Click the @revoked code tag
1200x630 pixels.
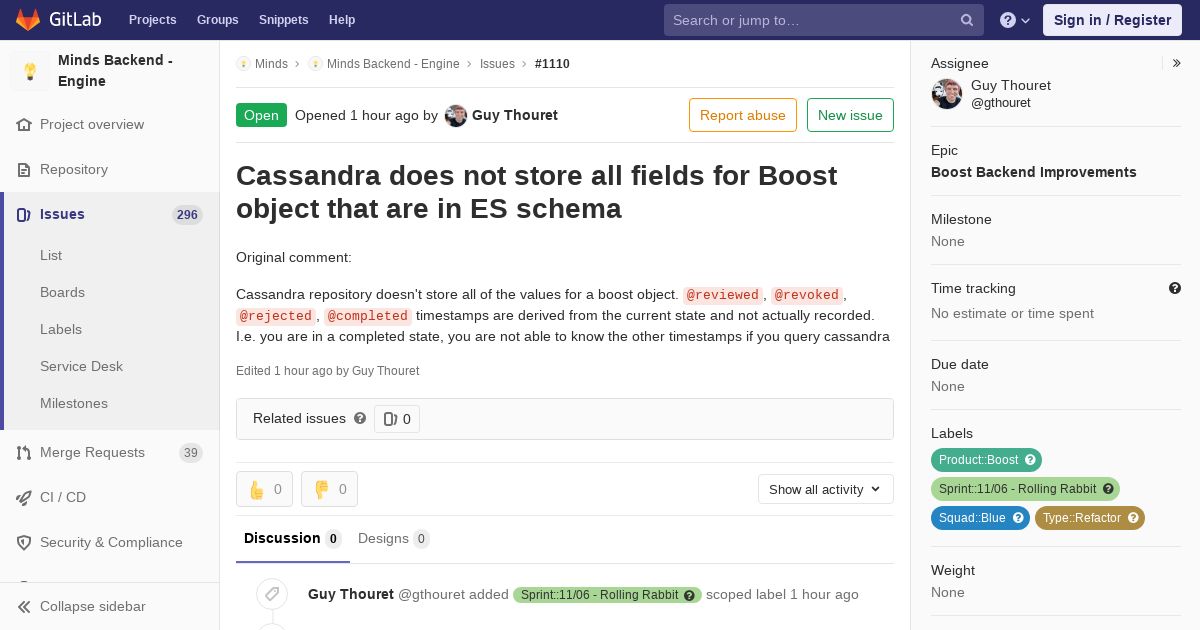(807, 295)
